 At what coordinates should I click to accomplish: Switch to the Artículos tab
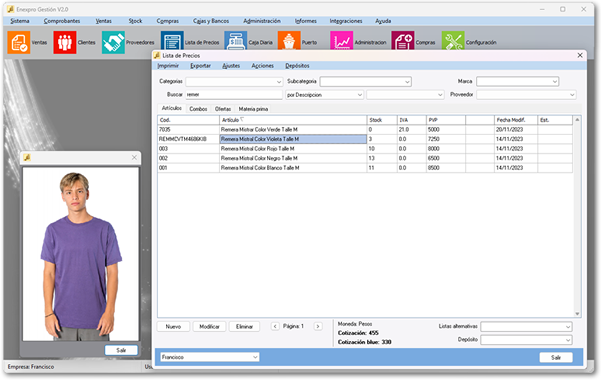pyautogui.click(x=172, y=109)
